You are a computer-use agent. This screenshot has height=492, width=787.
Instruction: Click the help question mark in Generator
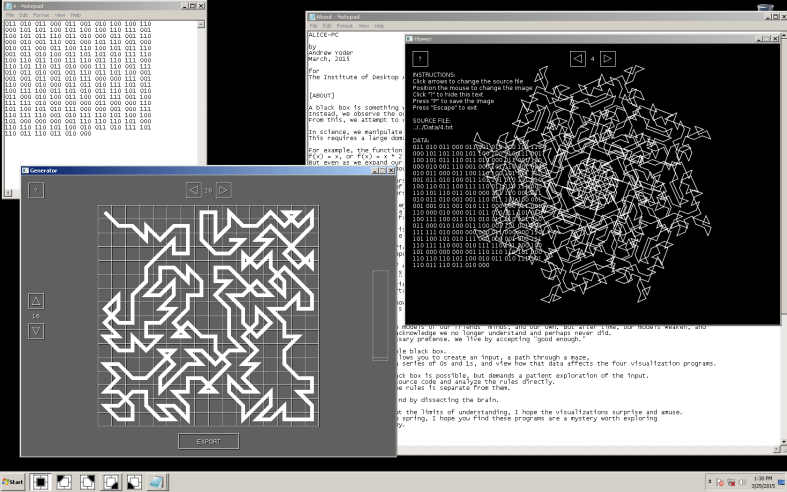pyautogui.click(x=35, y=190)
